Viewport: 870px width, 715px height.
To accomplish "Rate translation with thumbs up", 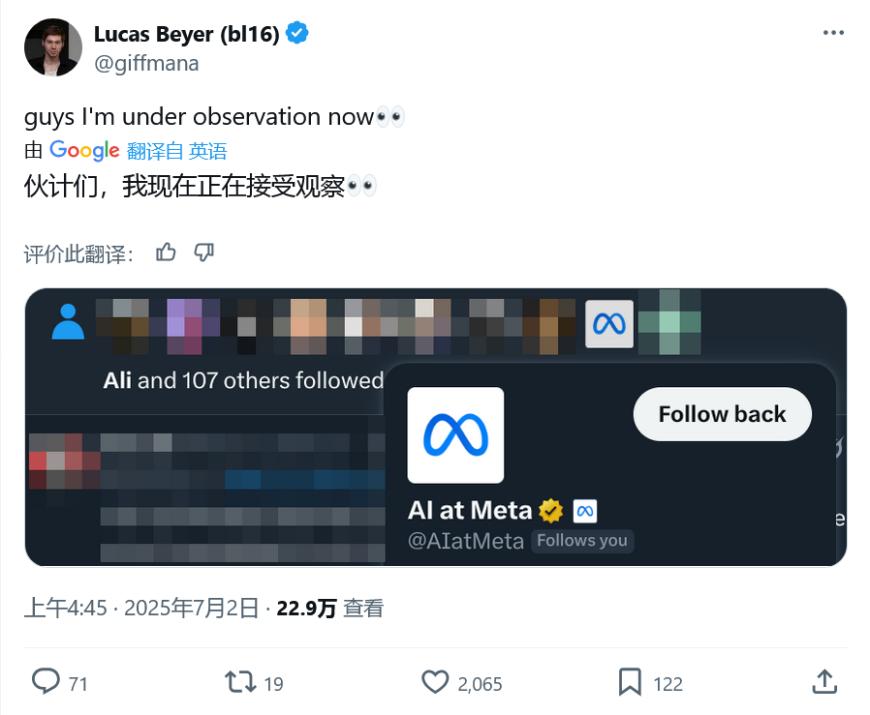I will pyautogui.click(x=165, y=253).
